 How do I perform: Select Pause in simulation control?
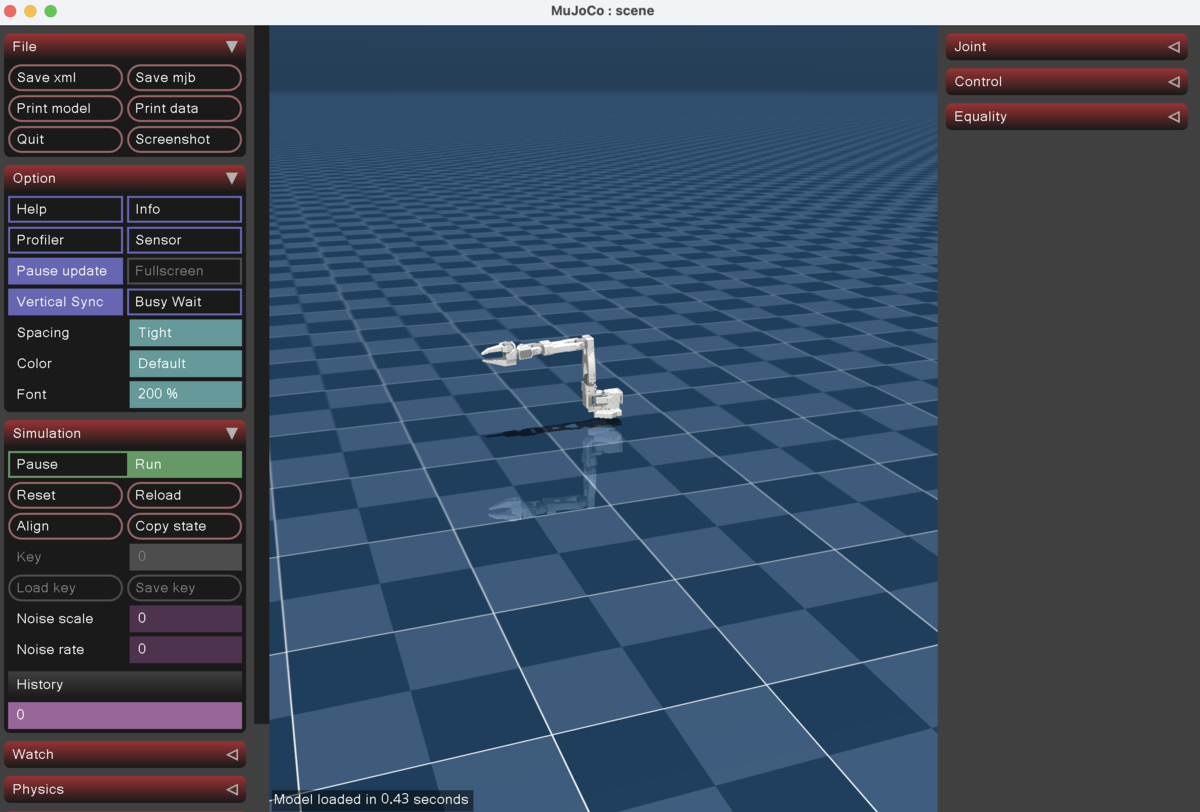point(68,464)
